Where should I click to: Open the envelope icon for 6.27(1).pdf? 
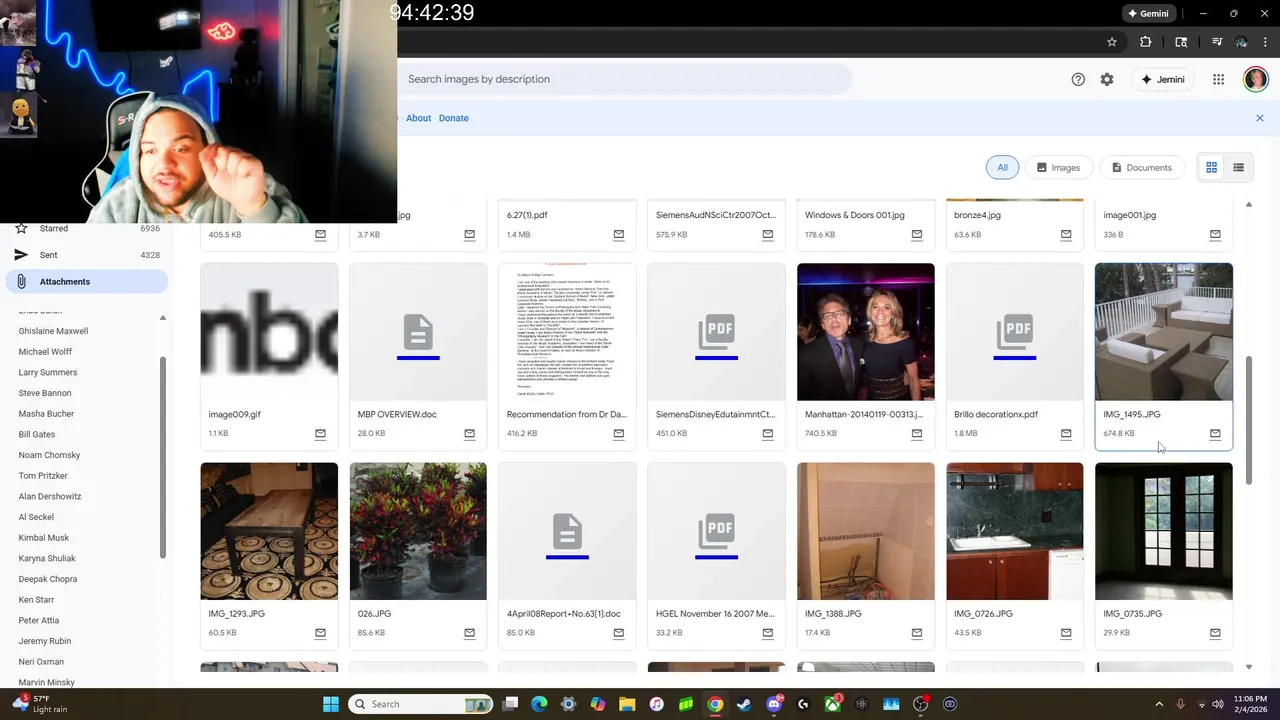click(x=618, y=234)
